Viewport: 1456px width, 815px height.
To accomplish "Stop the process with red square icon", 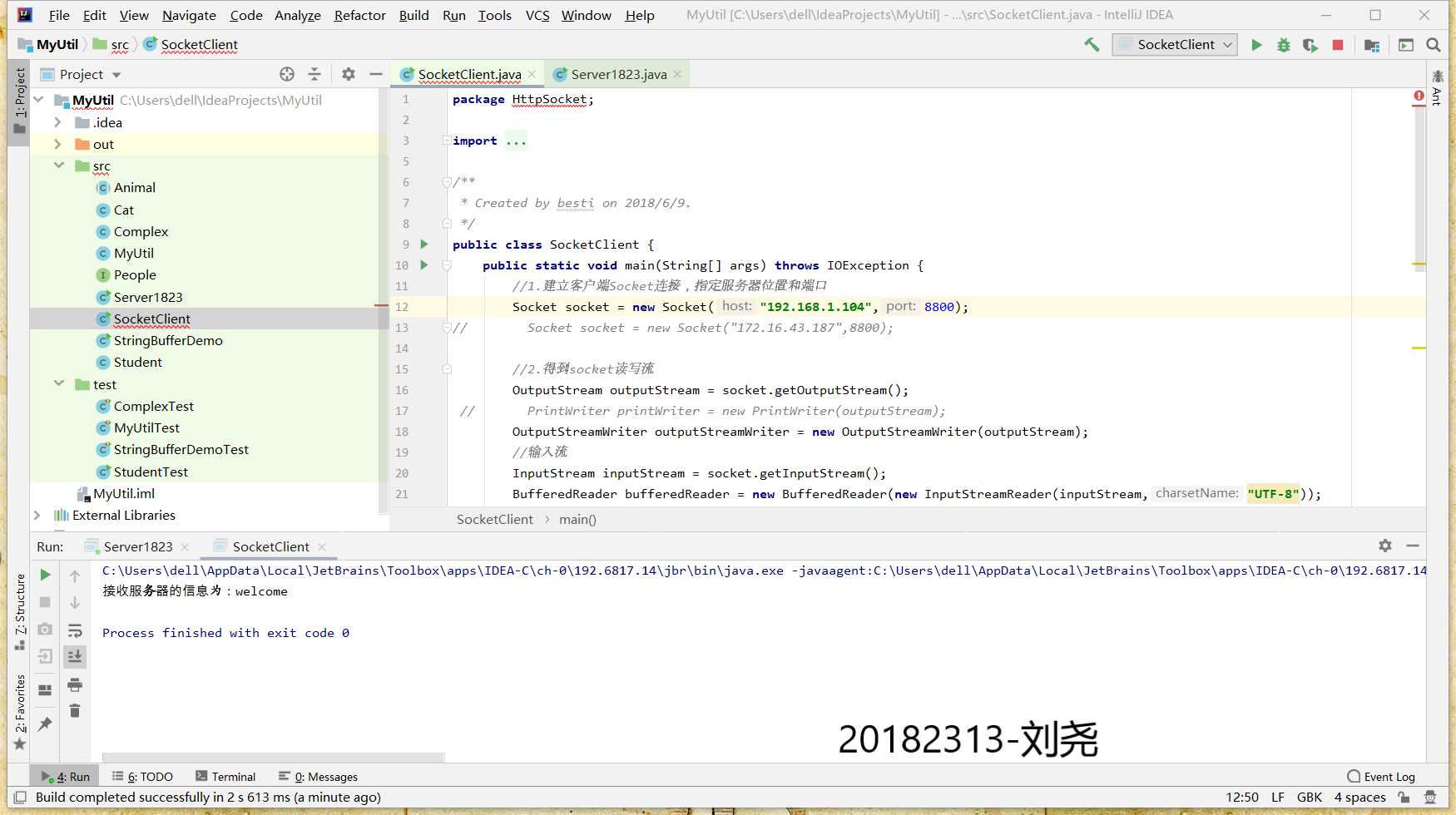I will (1338, 45).
